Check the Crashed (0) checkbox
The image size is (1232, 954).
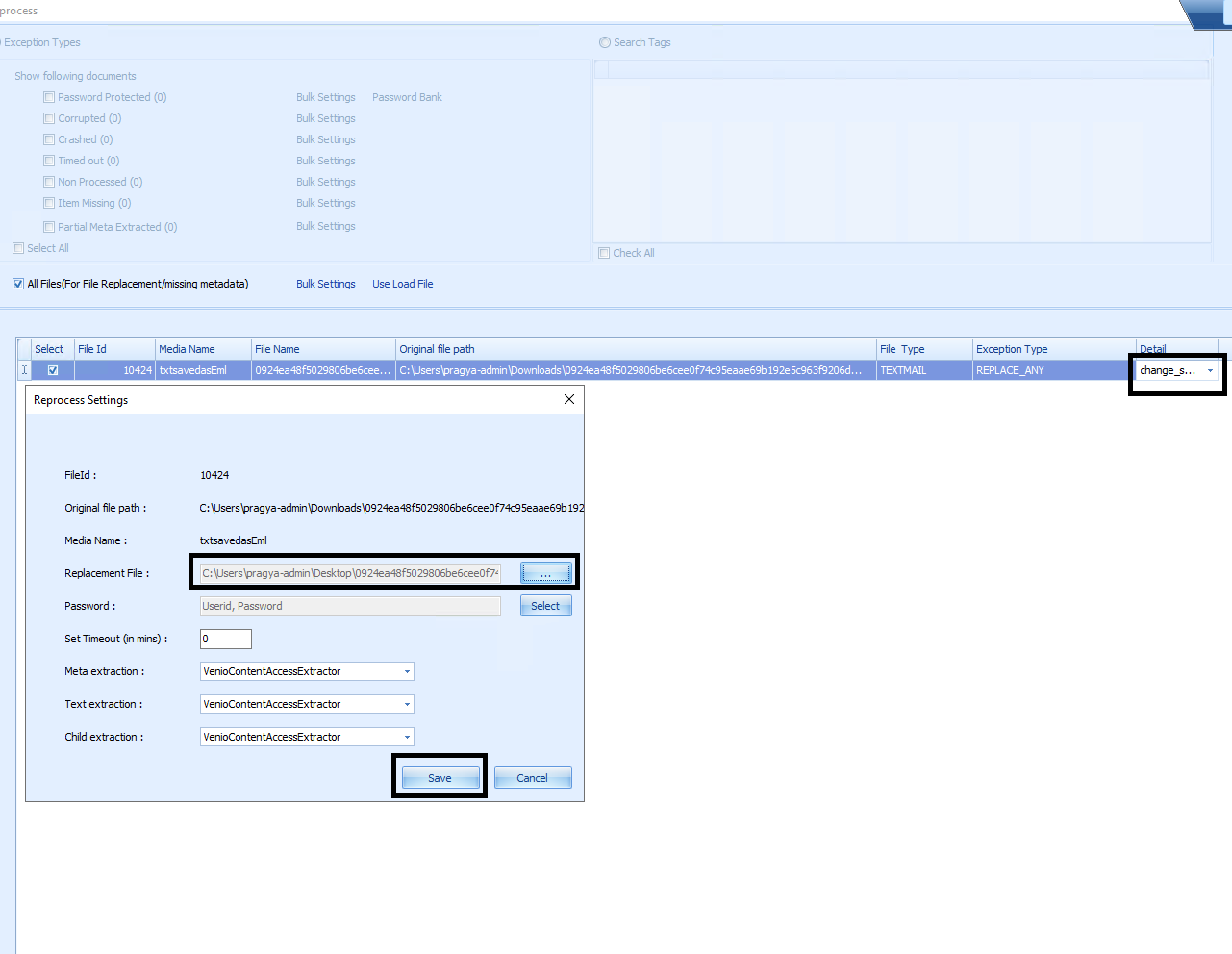pyautogui.click(x=49, y=139)
